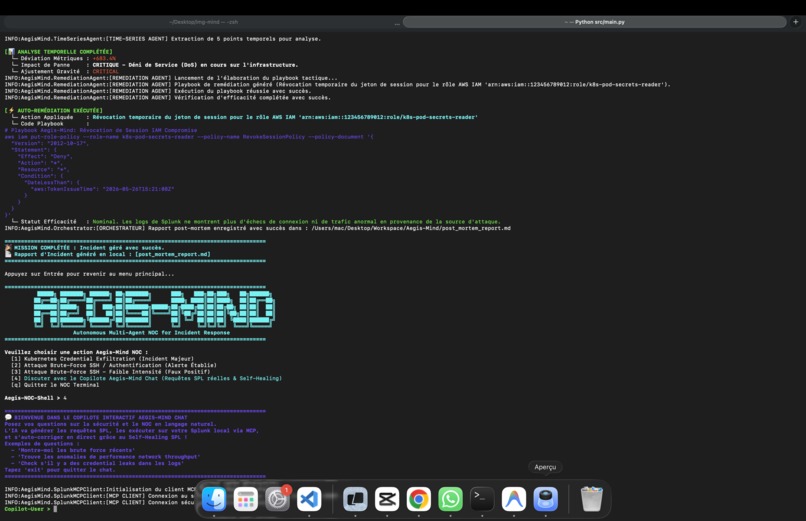
Task: Click the Lancement de l'élaboration du playbook line
Action: click(x=171, y=78)
